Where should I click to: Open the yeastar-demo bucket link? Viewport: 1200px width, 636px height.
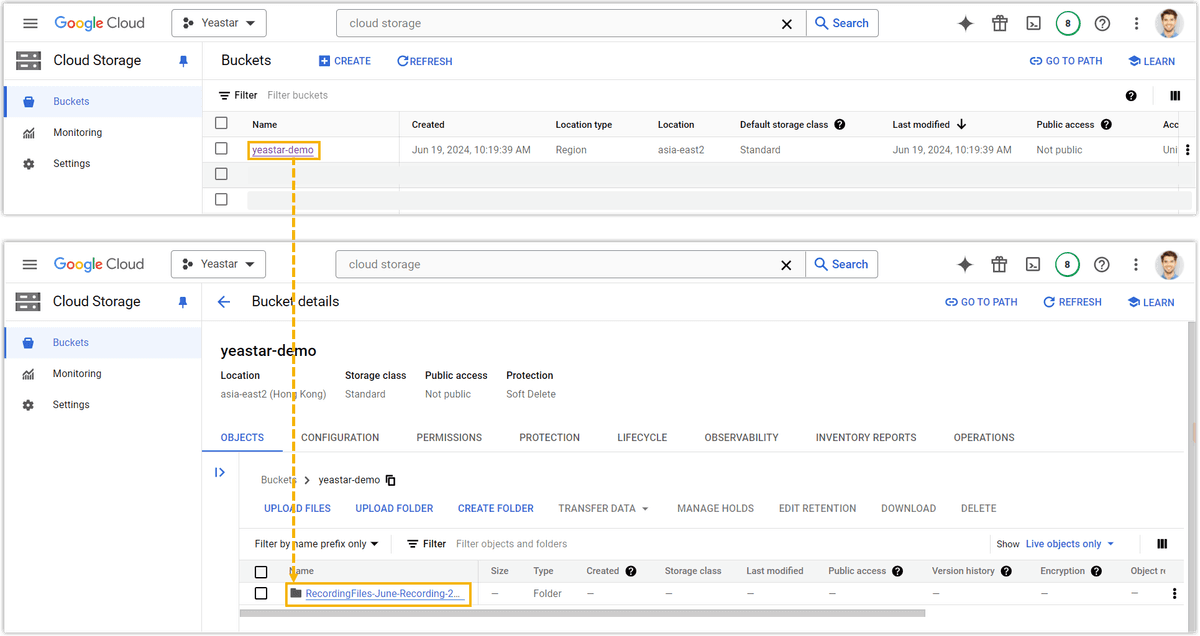coord(283,150)
